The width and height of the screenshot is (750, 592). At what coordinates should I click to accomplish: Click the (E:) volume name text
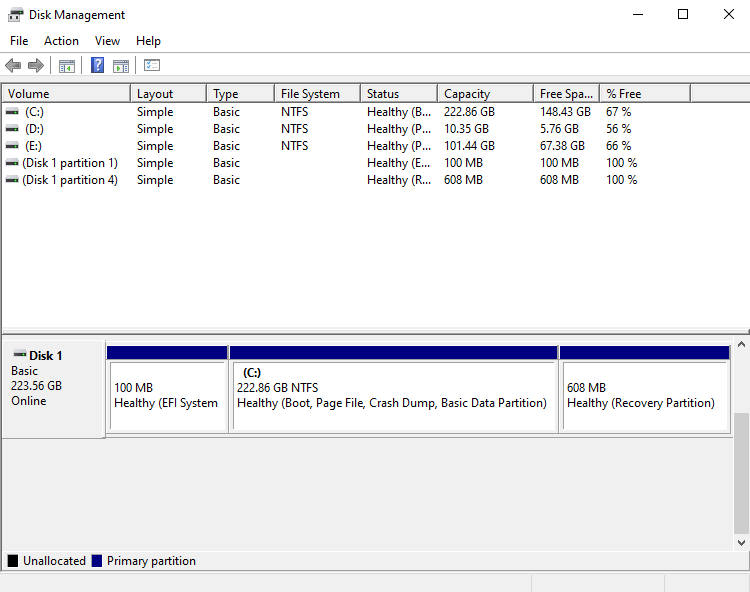point(33,146)
